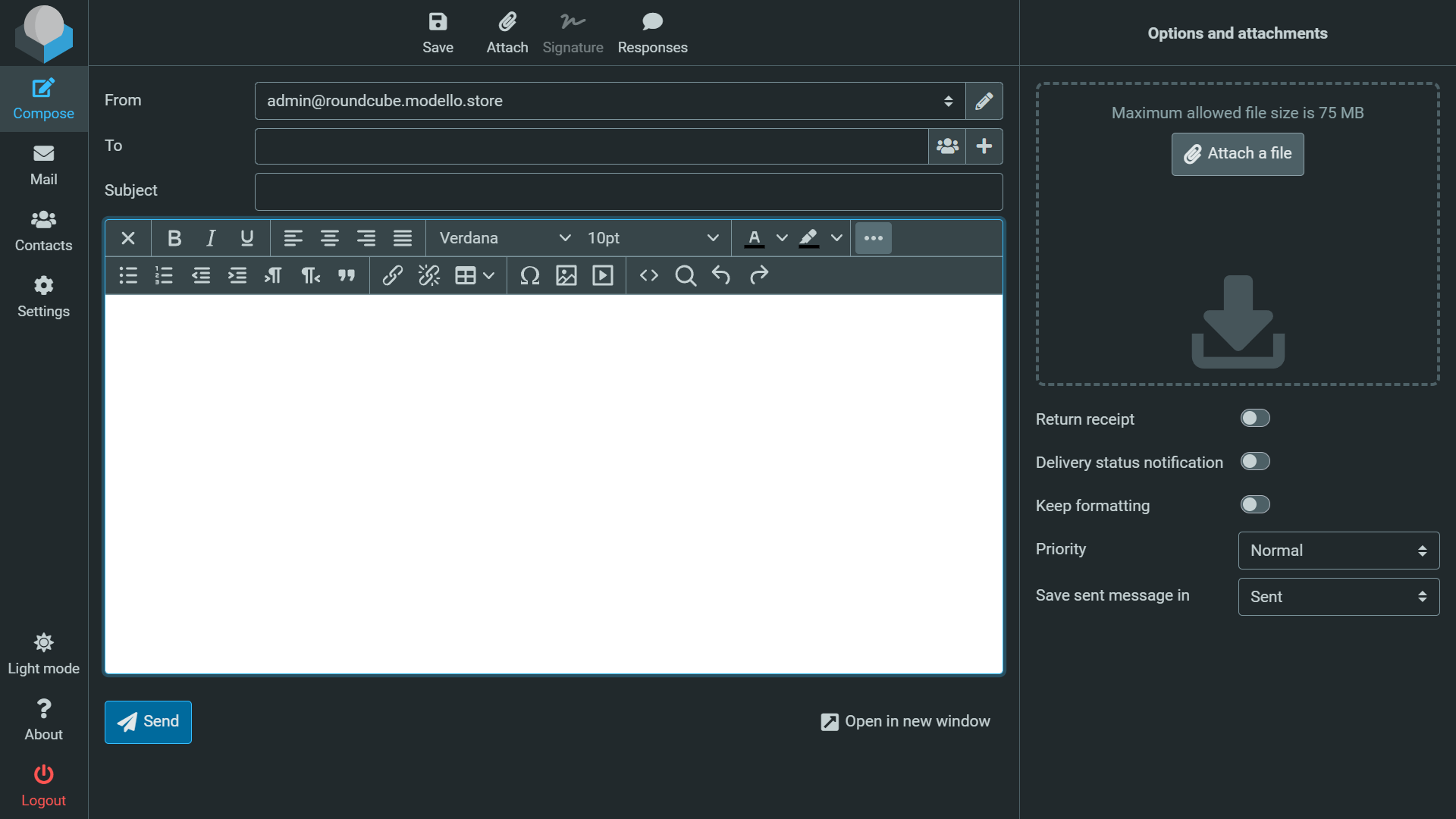Apply the background highlight color

[809, 238]
